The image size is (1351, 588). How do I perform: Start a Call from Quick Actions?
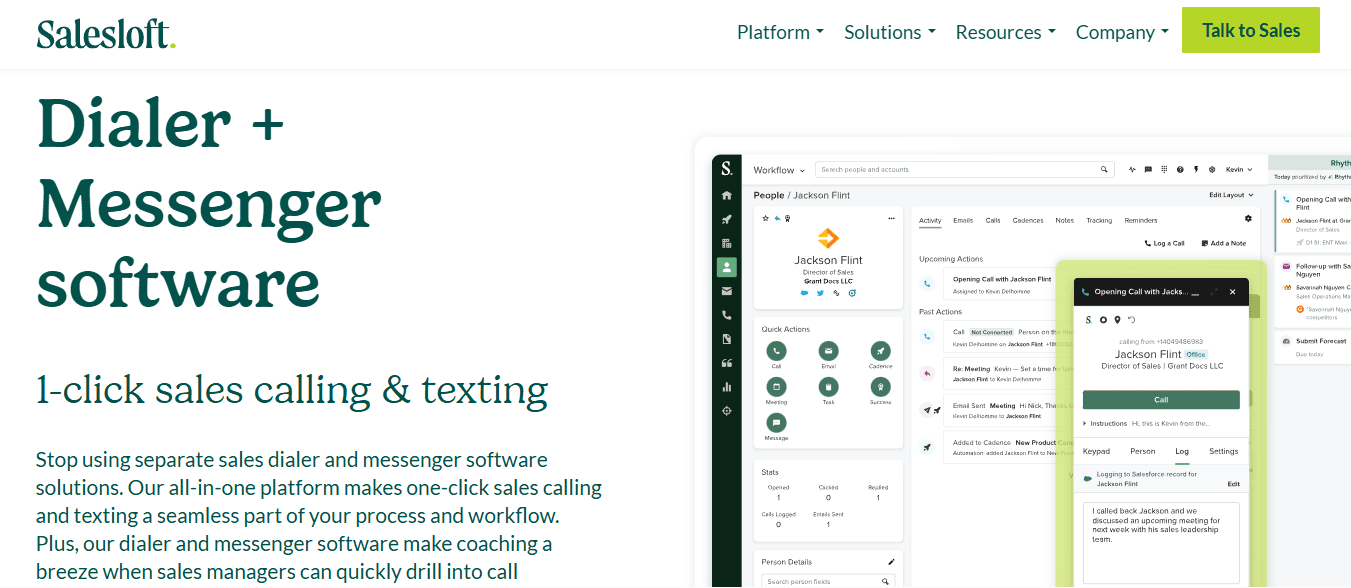(776, 351)
